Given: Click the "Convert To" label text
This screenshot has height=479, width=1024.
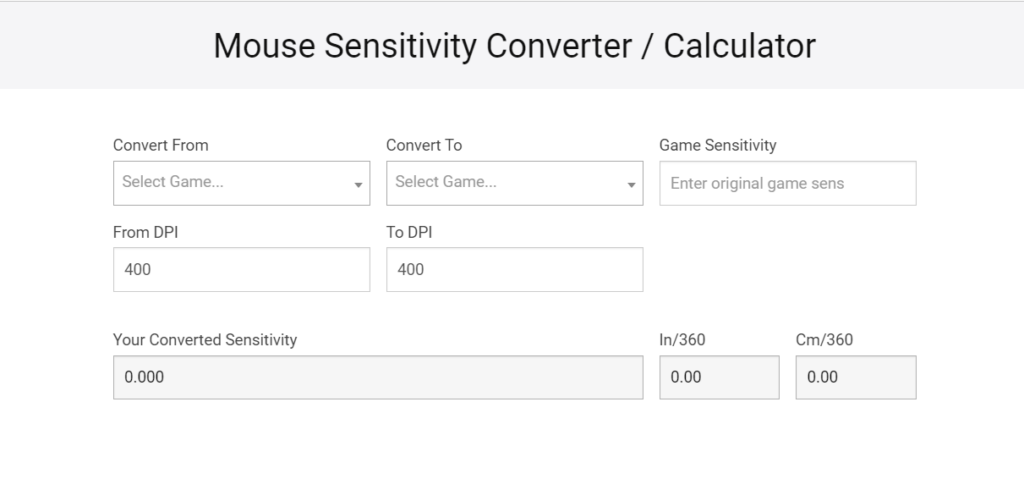Looking at the screenshot, I should coord(424,145).
